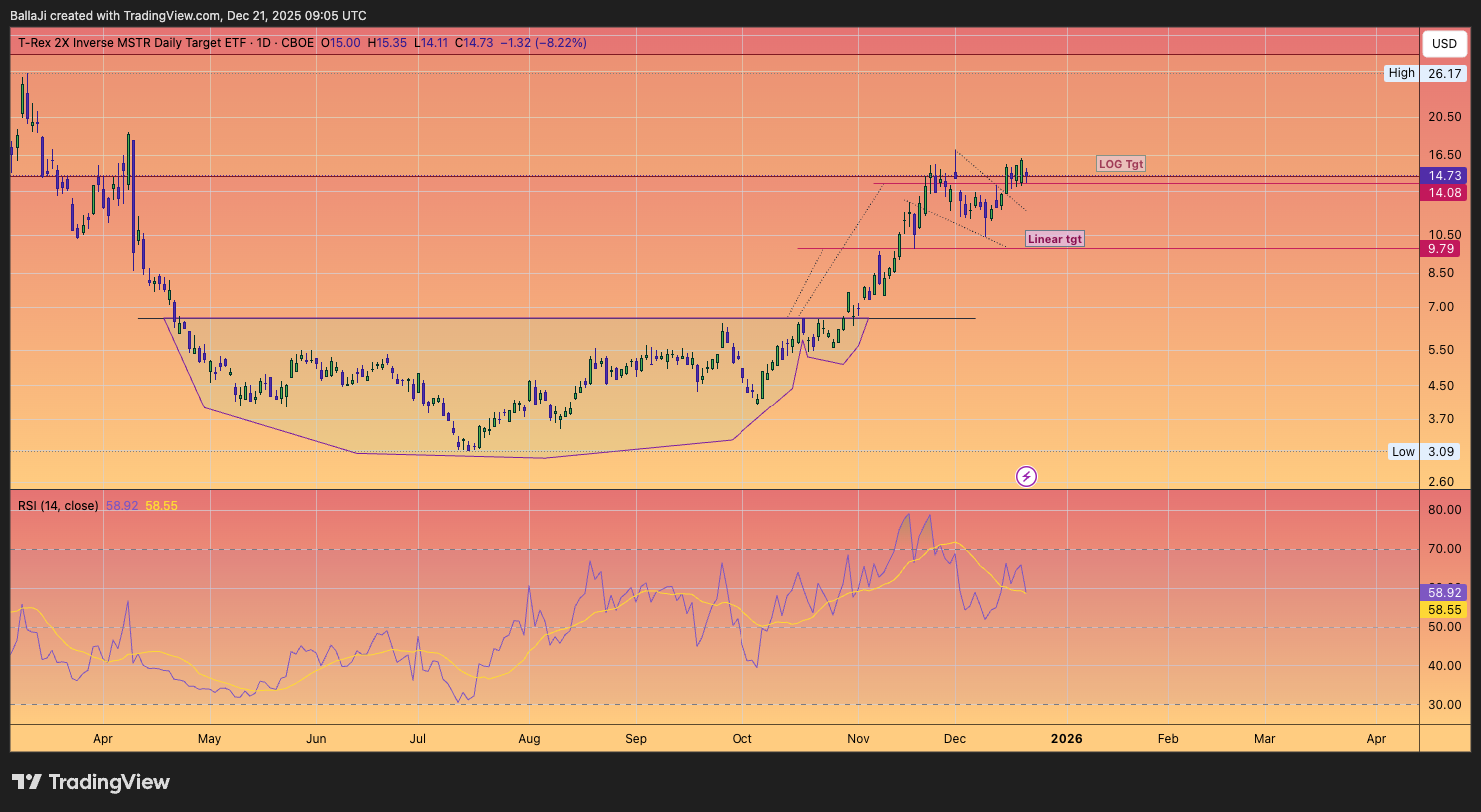Click the Feb label on time axis
The image size is (1481, 812).
pyautogui.click(x=1168, y=739)
